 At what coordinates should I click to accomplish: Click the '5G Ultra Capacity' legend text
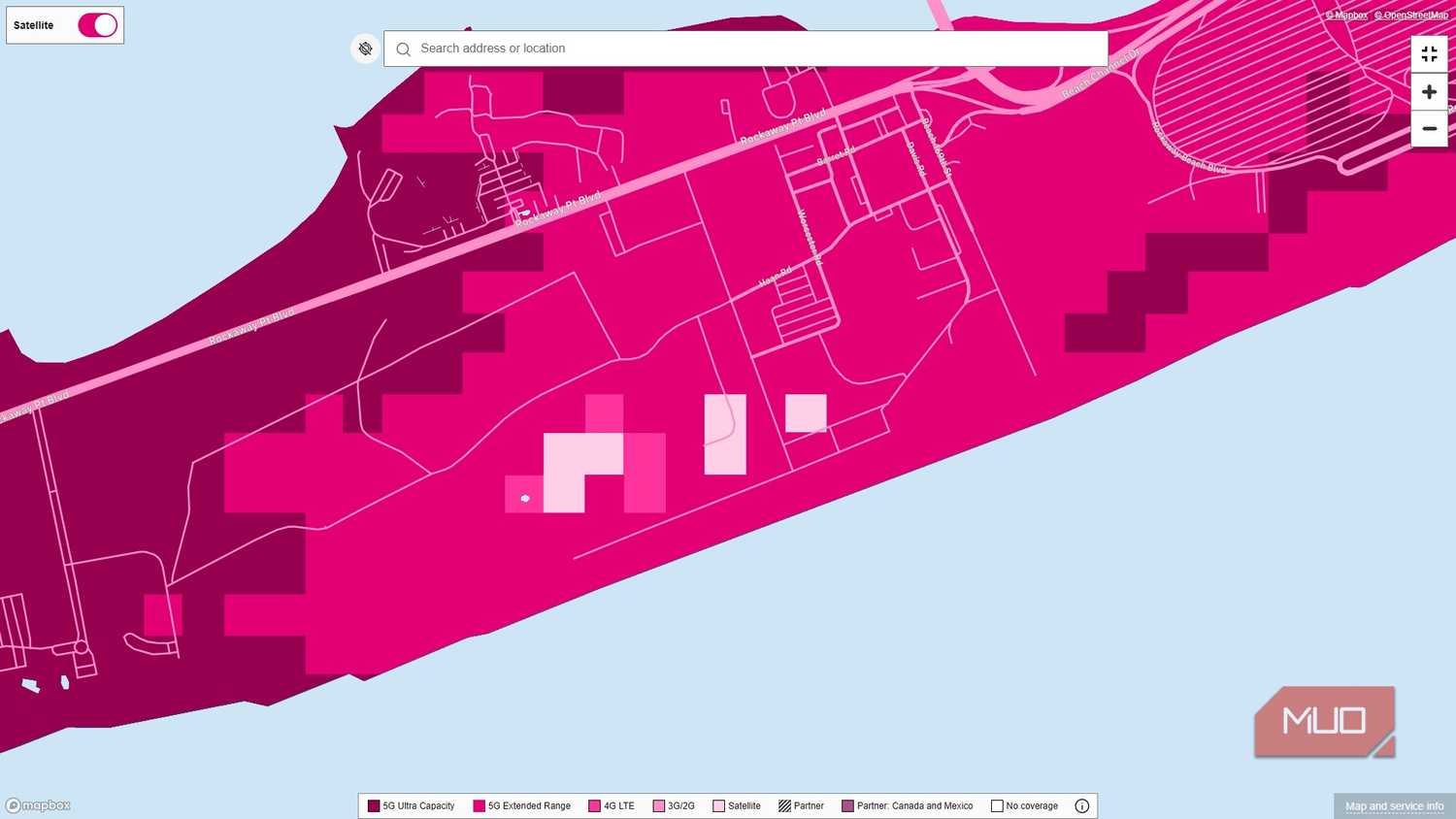pyautogui.click(x=418, y=805)
